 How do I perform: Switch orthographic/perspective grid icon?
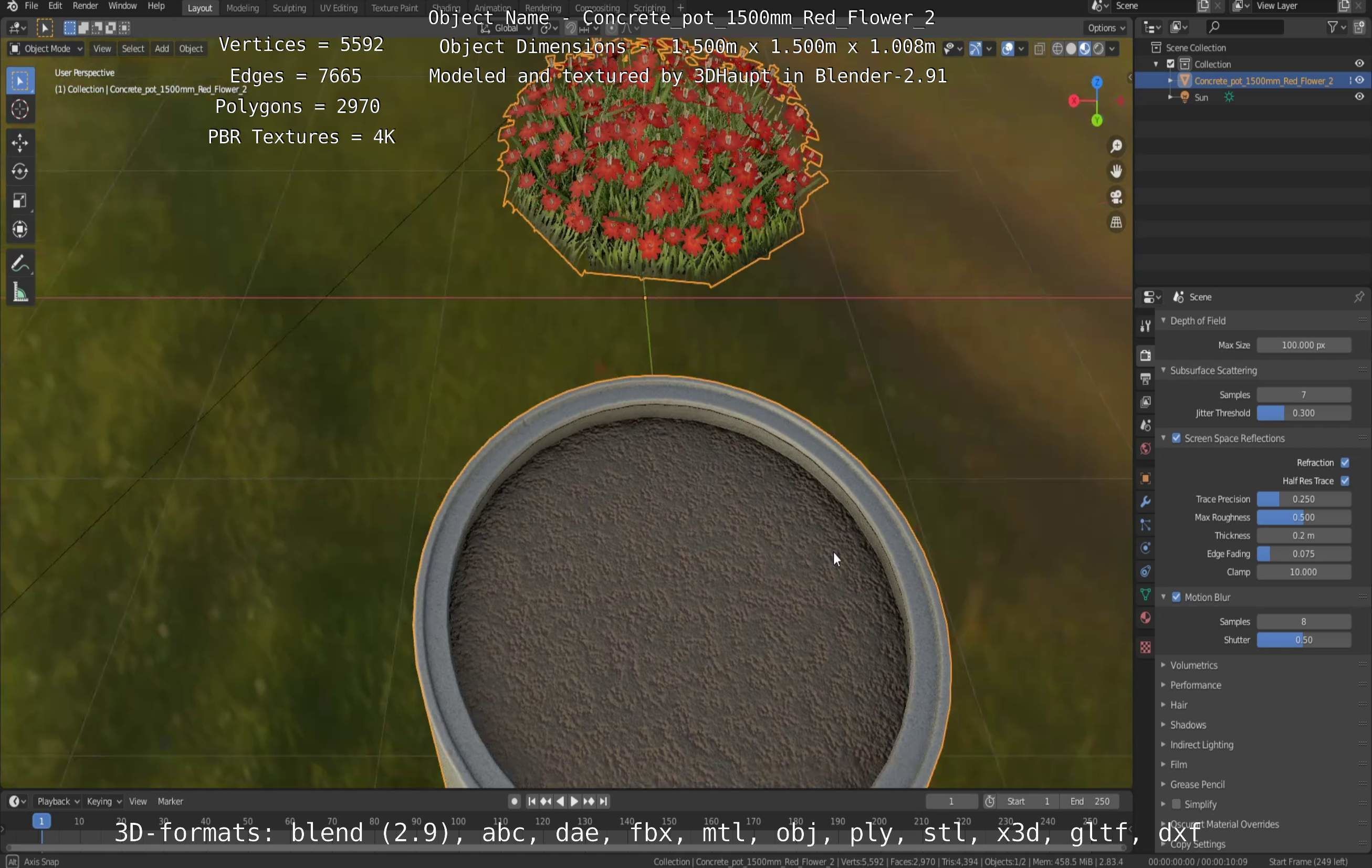point(1116,222)
